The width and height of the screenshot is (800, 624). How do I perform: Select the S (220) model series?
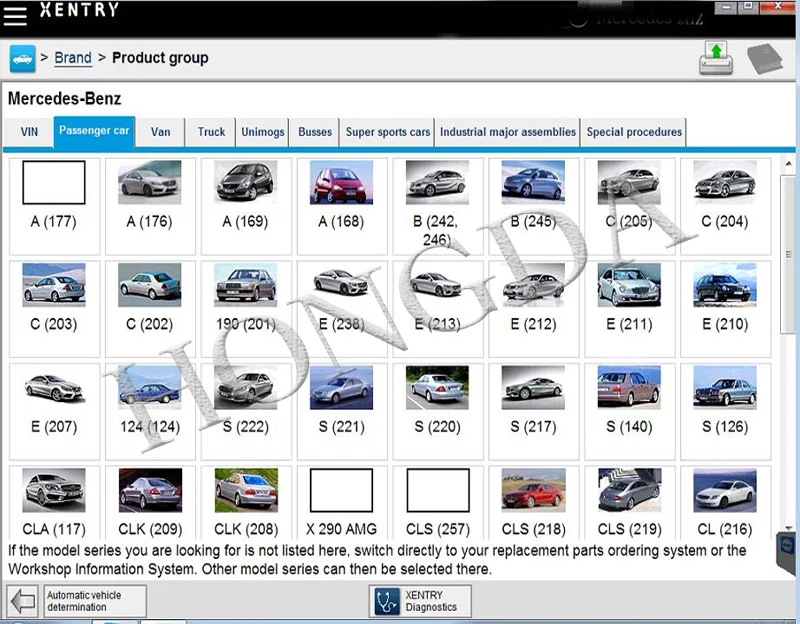click(438, 411)
